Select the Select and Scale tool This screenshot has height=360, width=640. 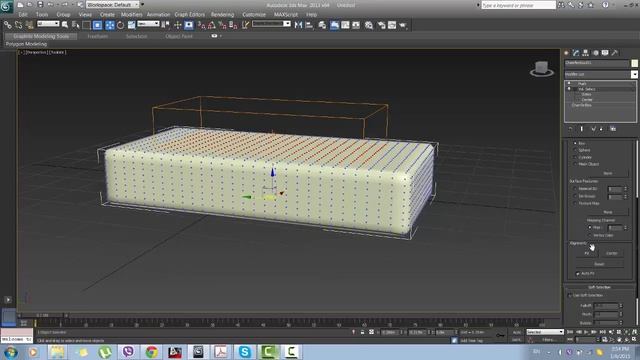(131, 25)
